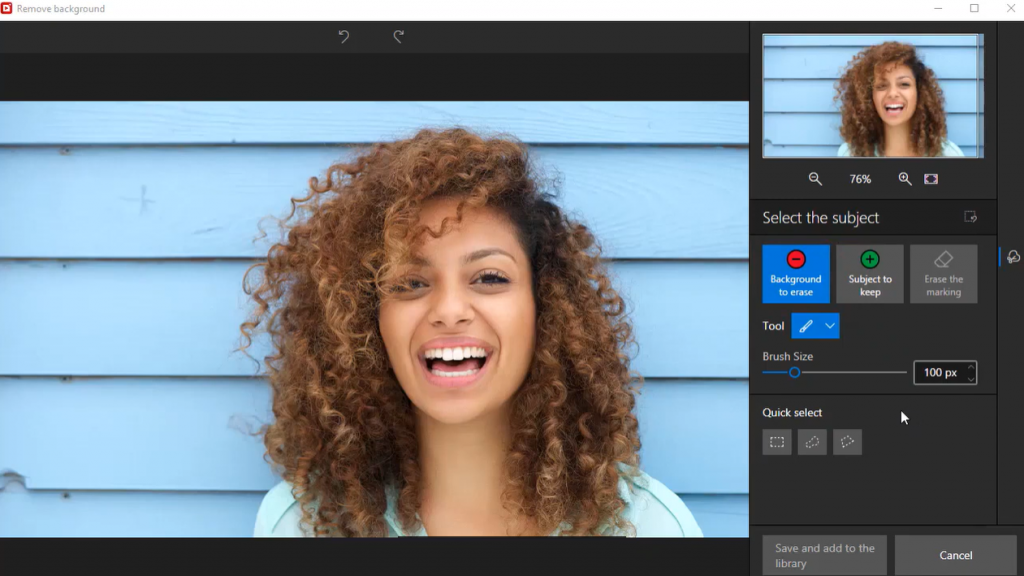Cancel the background removal
The image size is (1024, 576).
[x=955, y=555]
